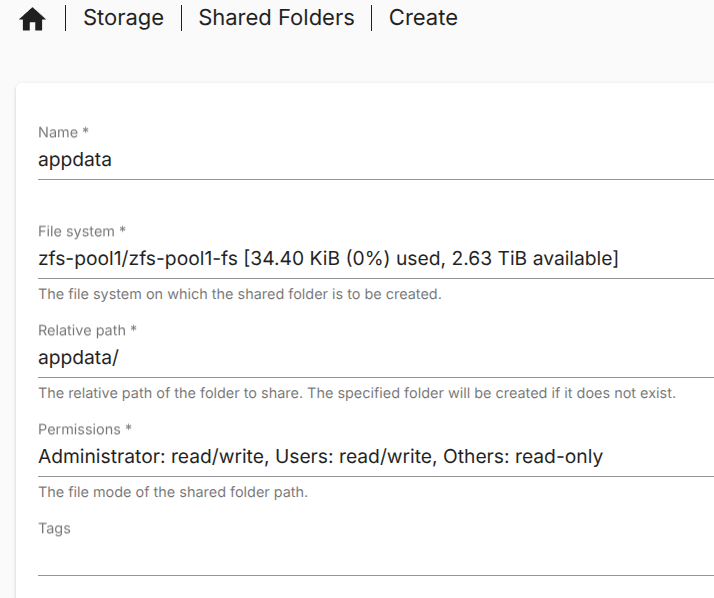Go to Storage breadcrumb
714x598 pixels.
pyautogui.click(x=123, y=18)
